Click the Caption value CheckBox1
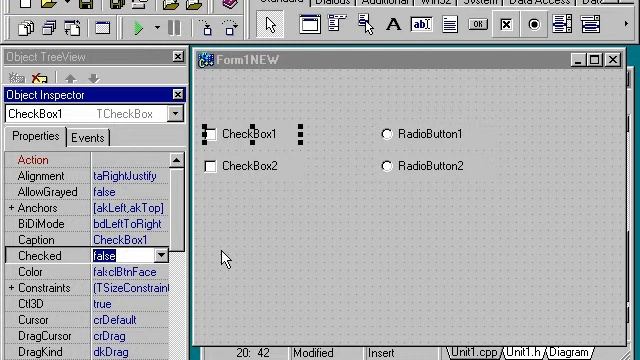The image size is (640, 360). [x=120, y=240]
